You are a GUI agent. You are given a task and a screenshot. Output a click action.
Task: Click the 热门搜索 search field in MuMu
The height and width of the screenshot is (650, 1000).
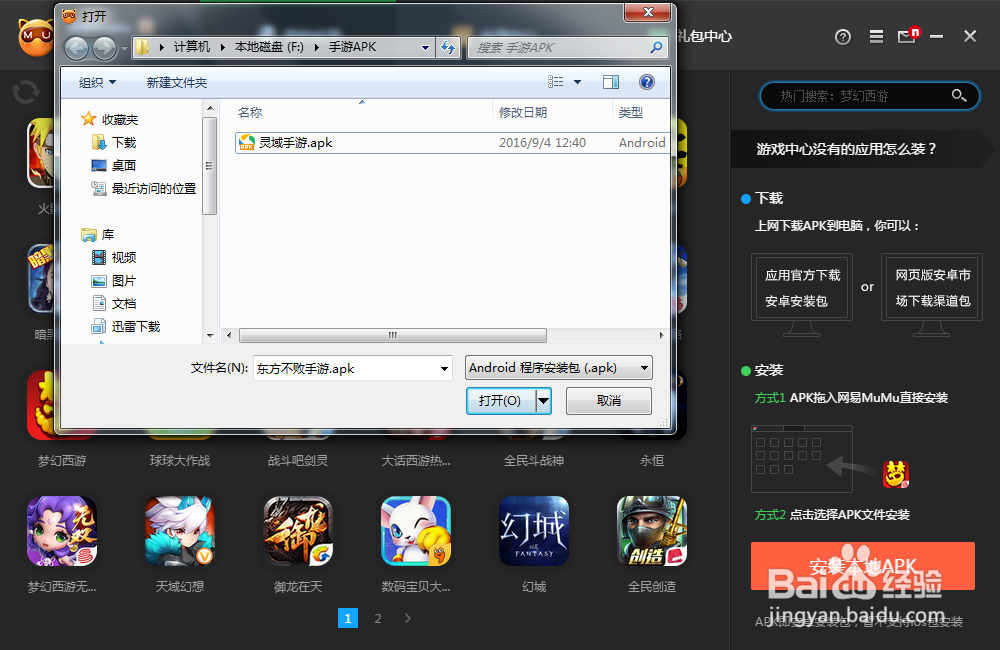(869, 96)
